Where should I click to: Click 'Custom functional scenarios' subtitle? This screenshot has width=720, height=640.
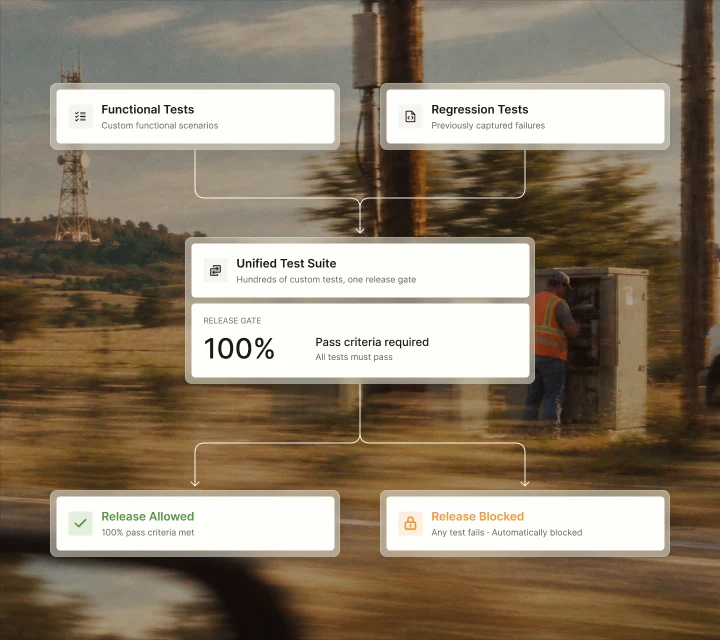[159, 125]
